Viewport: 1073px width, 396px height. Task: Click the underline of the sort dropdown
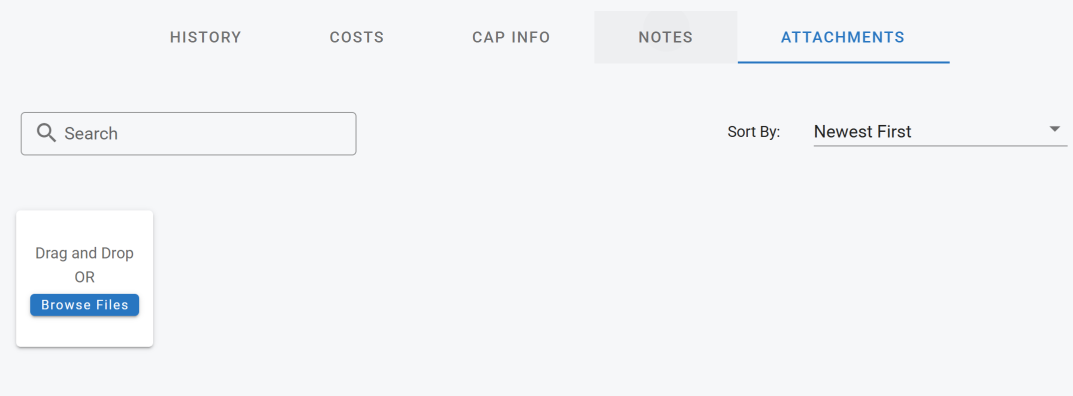tap(940, 146)
